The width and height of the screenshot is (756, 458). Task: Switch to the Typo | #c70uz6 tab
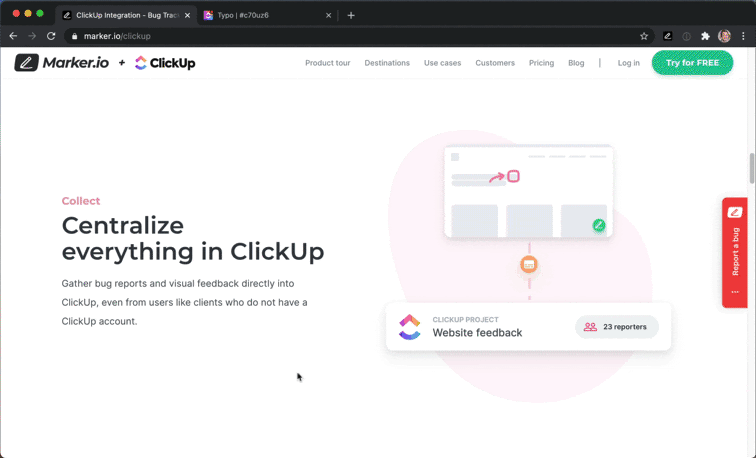267,15
